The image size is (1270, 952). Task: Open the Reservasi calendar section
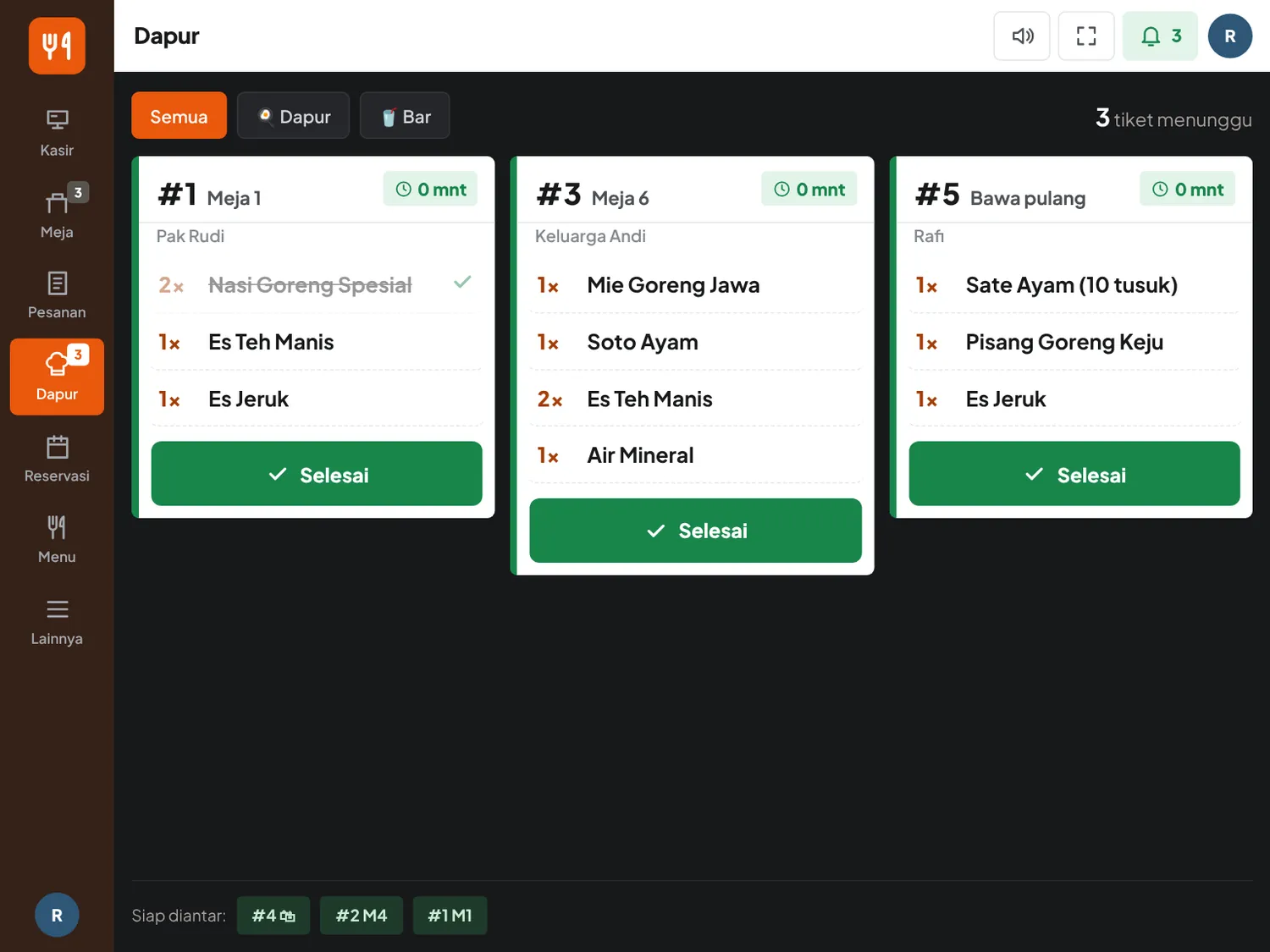tap(57, 459)
